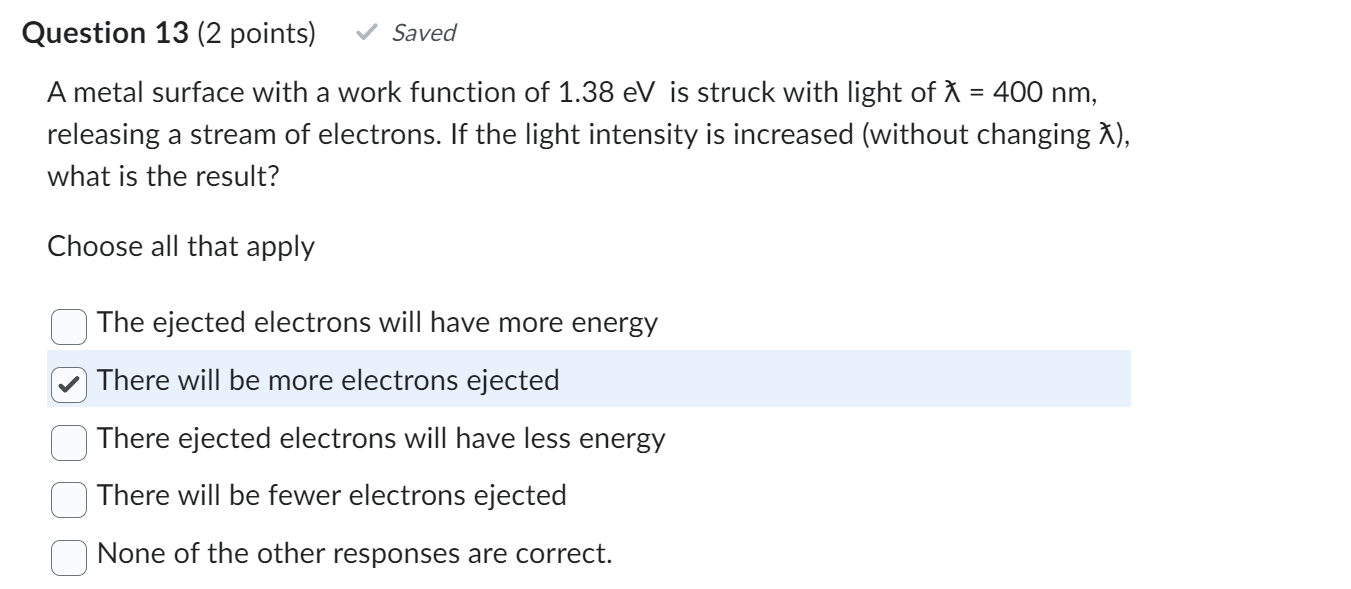Screen dimensions: 1351x589
Task: Select 'There ejected electrons will have less energy'
Action: coord(68,437)
